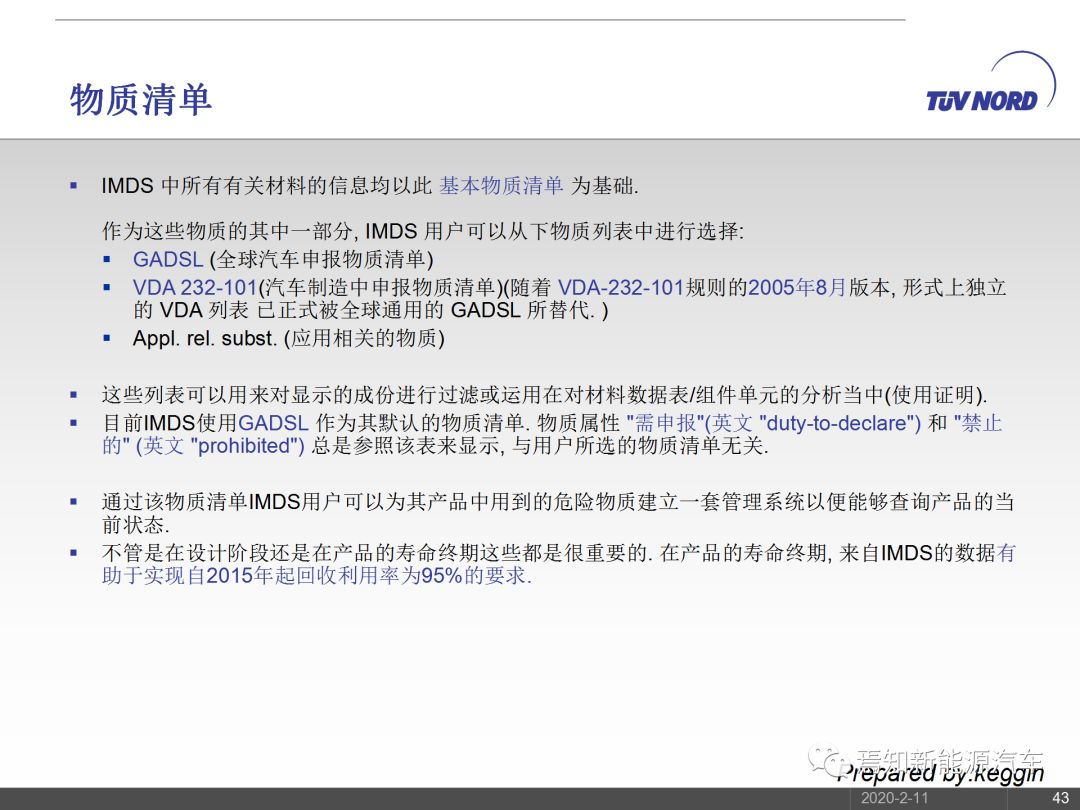
Task: Click the Appl. rel. subst. list item
Action: click(x=288, y=338)
